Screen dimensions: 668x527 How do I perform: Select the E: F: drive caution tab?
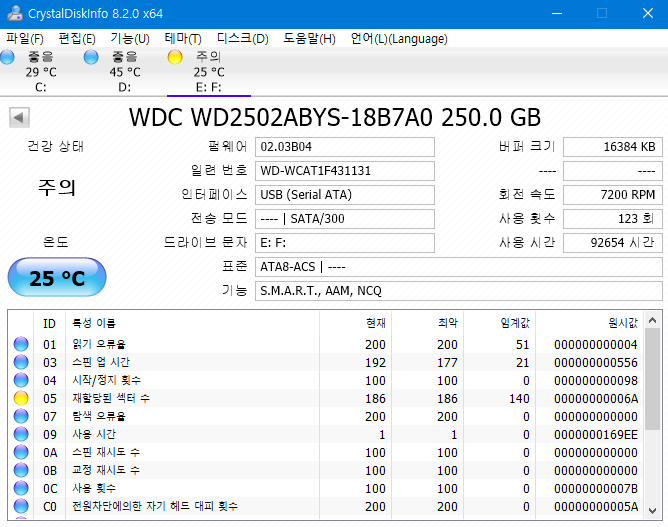[x=209, y=72]
